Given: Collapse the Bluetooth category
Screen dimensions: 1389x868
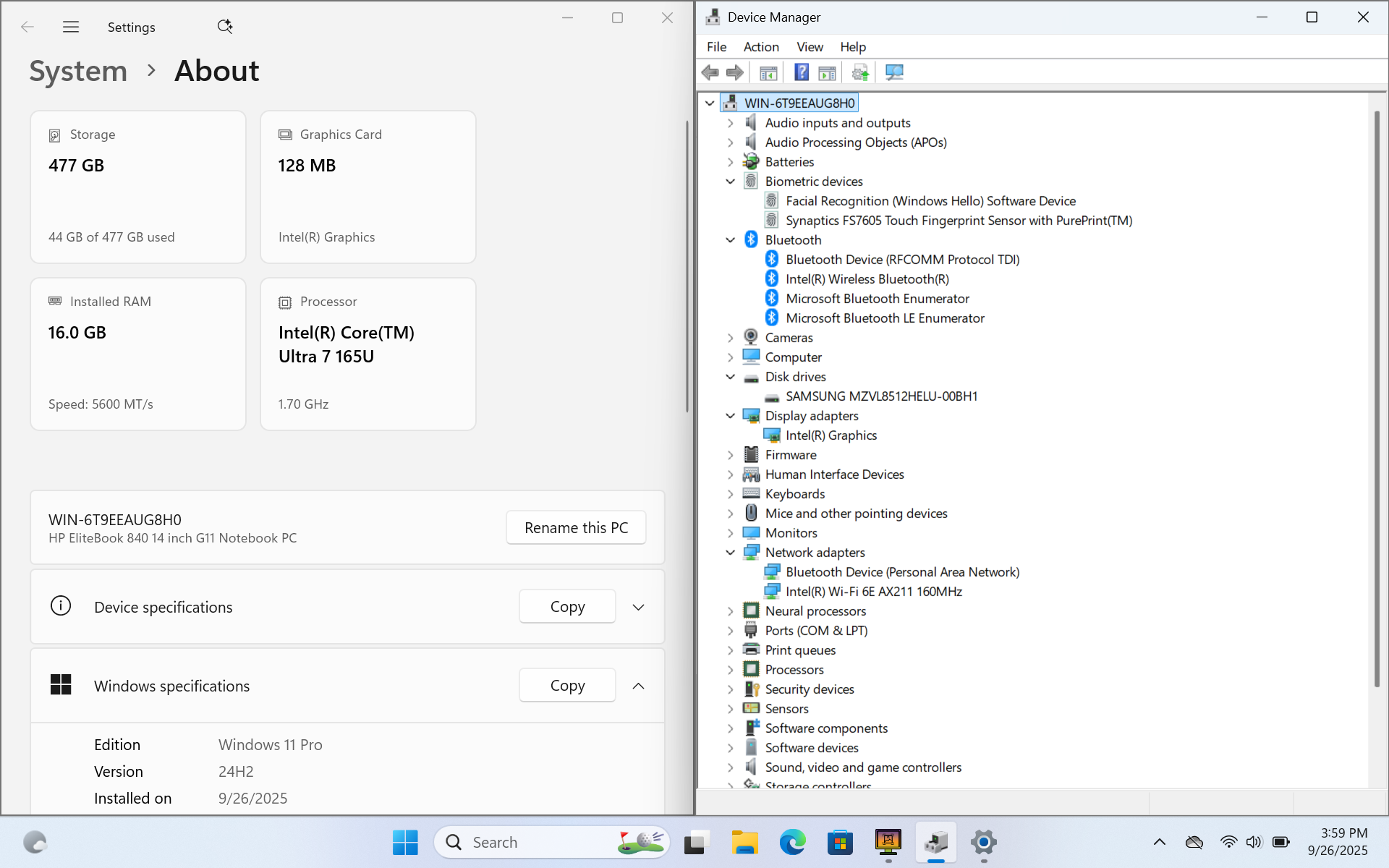Looking at the screenshot, I should pos(730,240).
